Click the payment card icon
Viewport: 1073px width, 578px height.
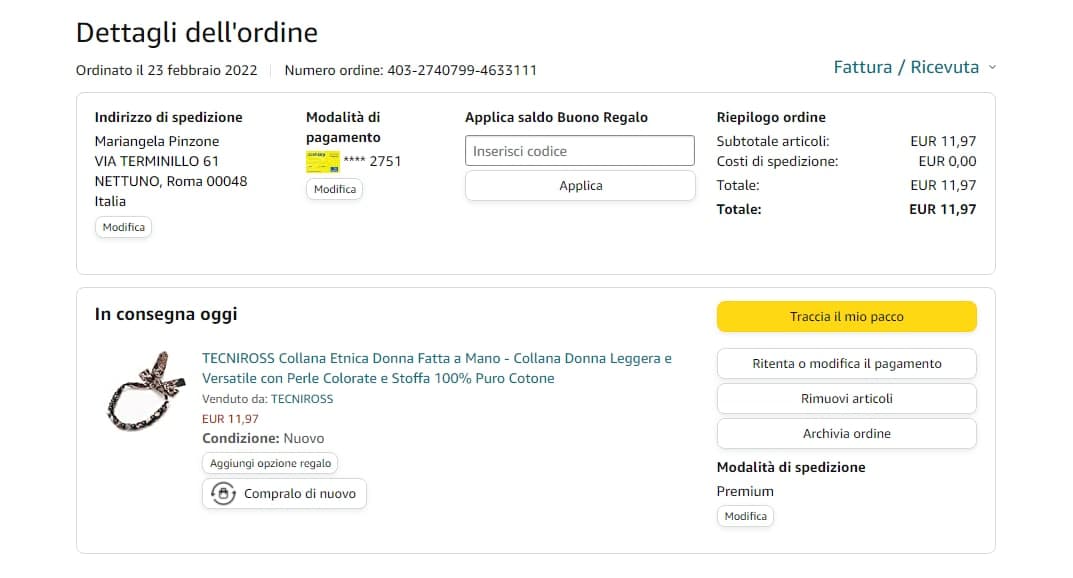pos(323,161)
